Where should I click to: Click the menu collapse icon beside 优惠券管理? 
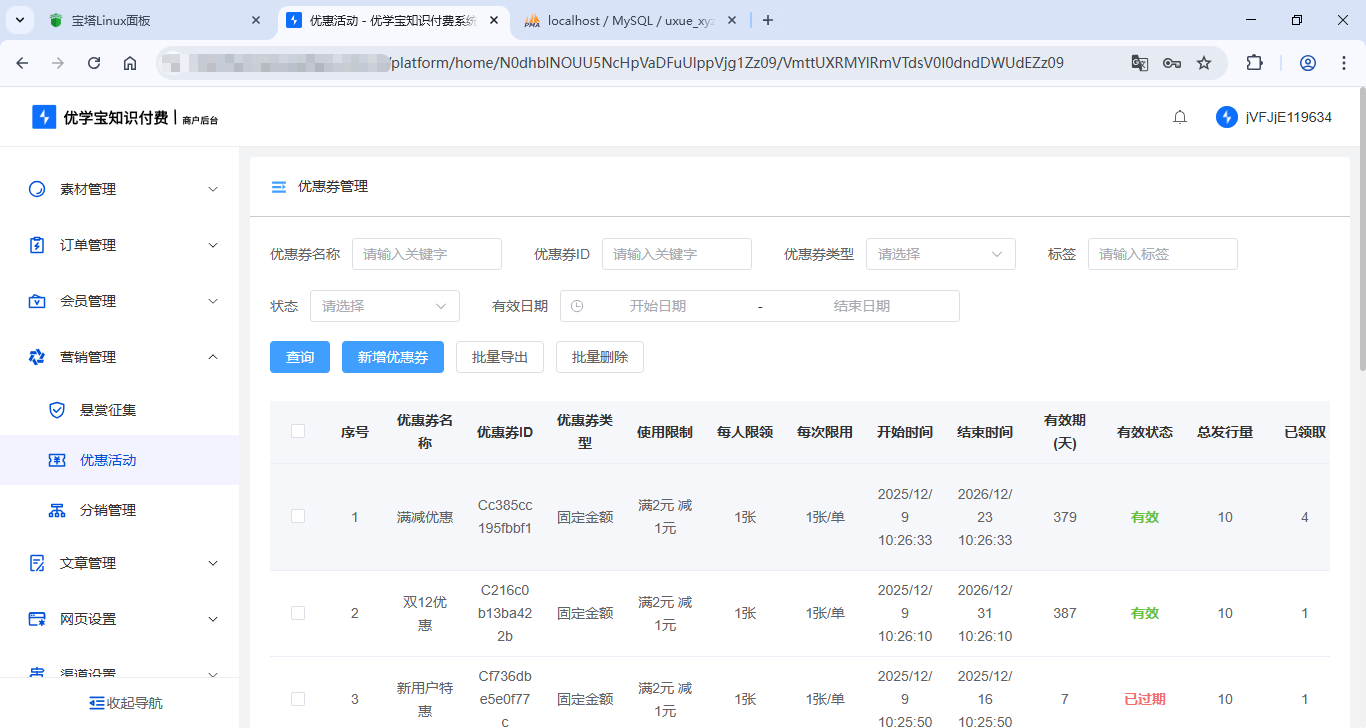pyautogui.click(x=279, y=187)
